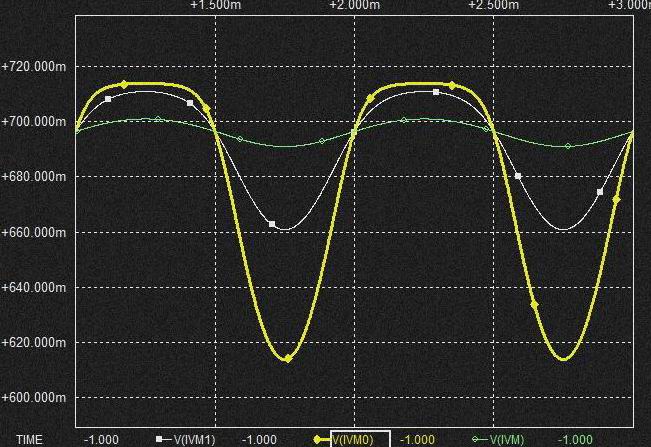Click the yellow diamond marker on first peak
Screen dimensions: 651x447
pos(124,84)
